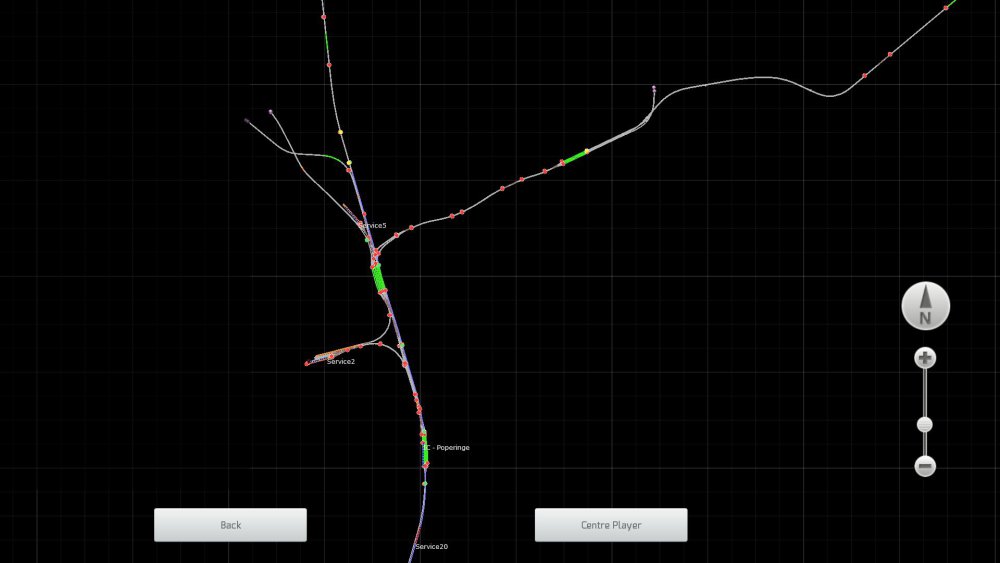
Task: Click dark end marker of far northwest siding
Action: click(x=247, y=121)
